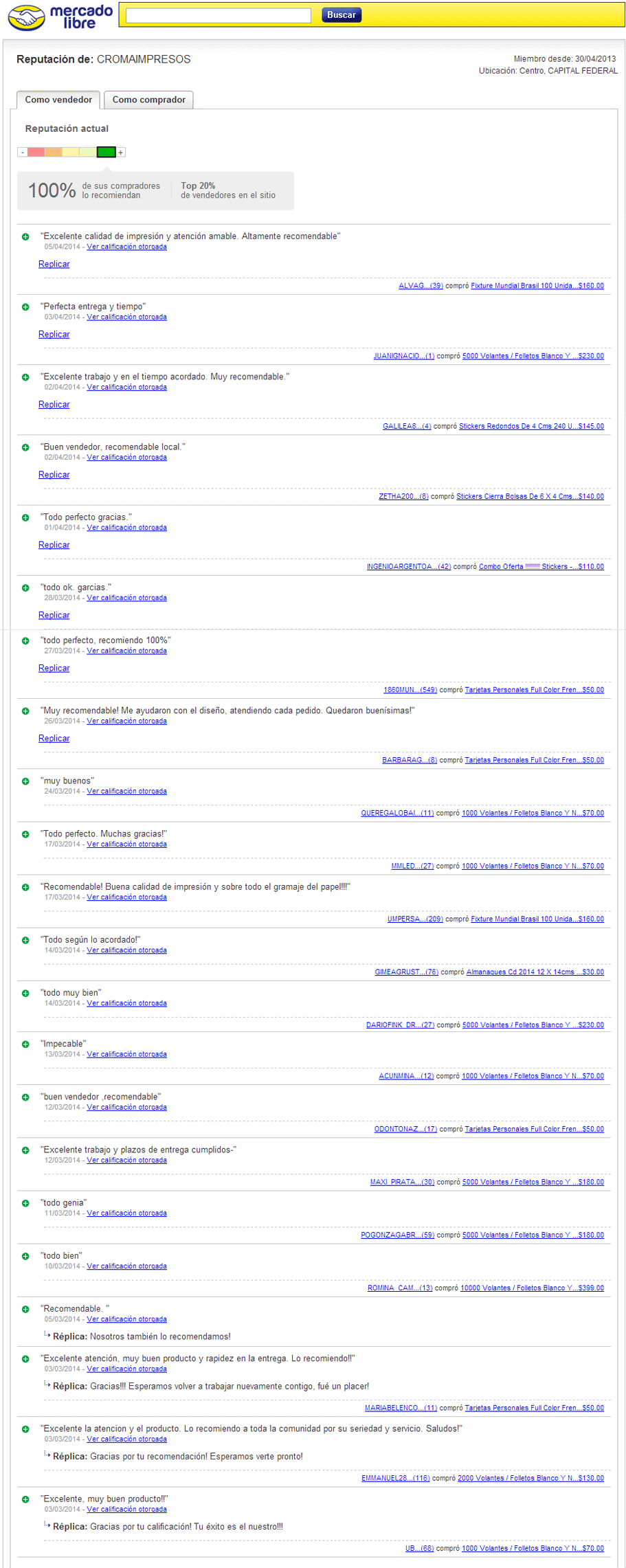Select the green reputation level swatch

(106, 153)
